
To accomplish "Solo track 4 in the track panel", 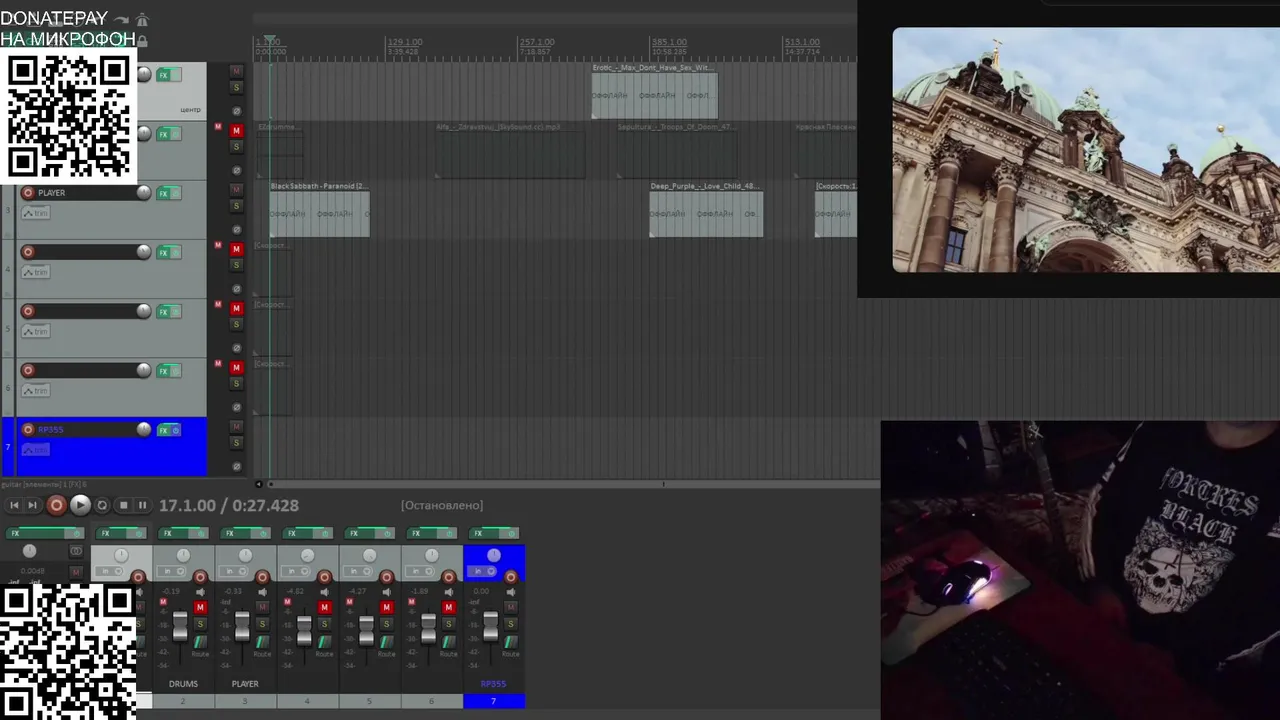I will coord(237,264).
